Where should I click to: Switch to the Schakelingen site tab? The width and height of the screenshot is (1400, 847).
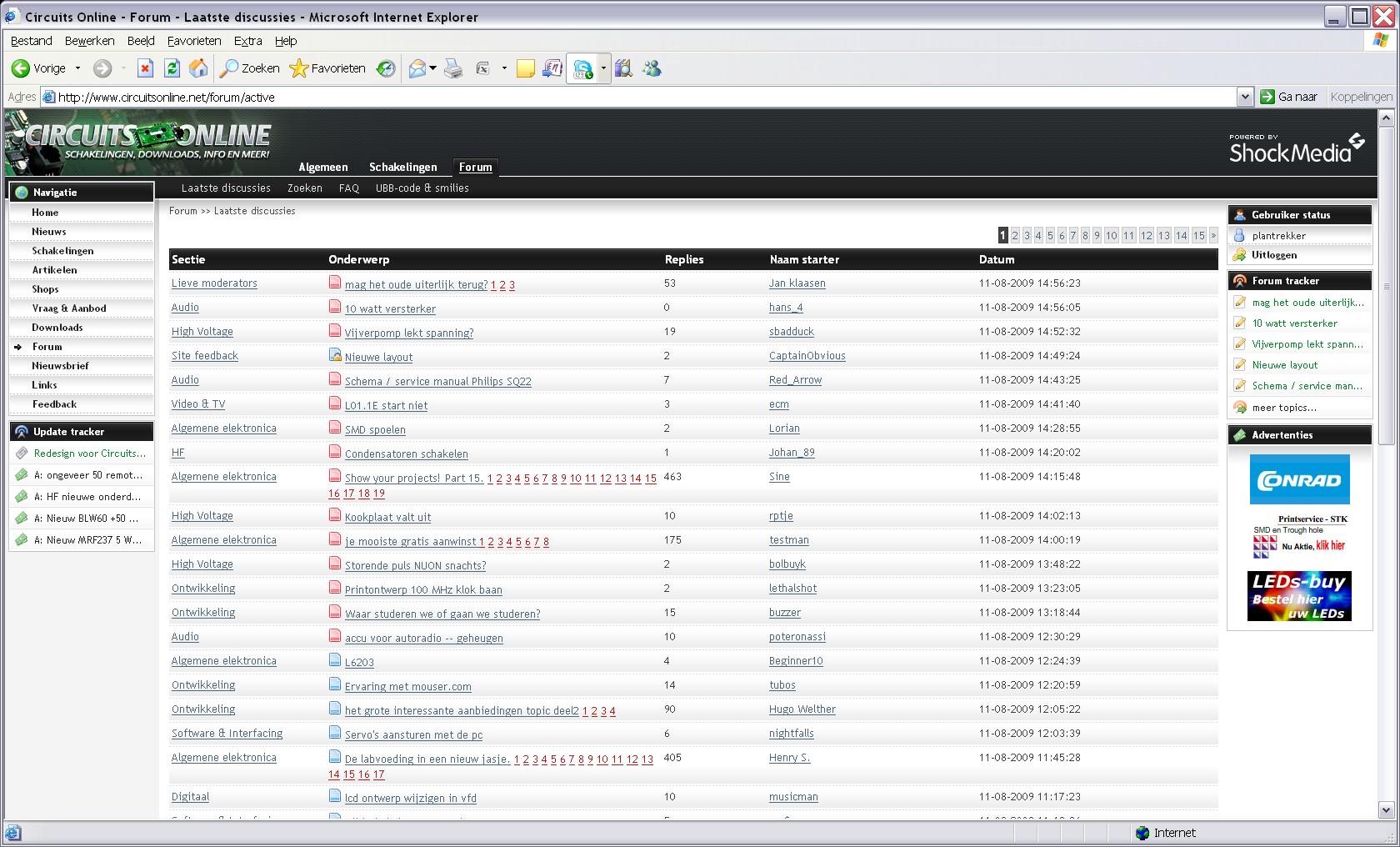point(402,167)
